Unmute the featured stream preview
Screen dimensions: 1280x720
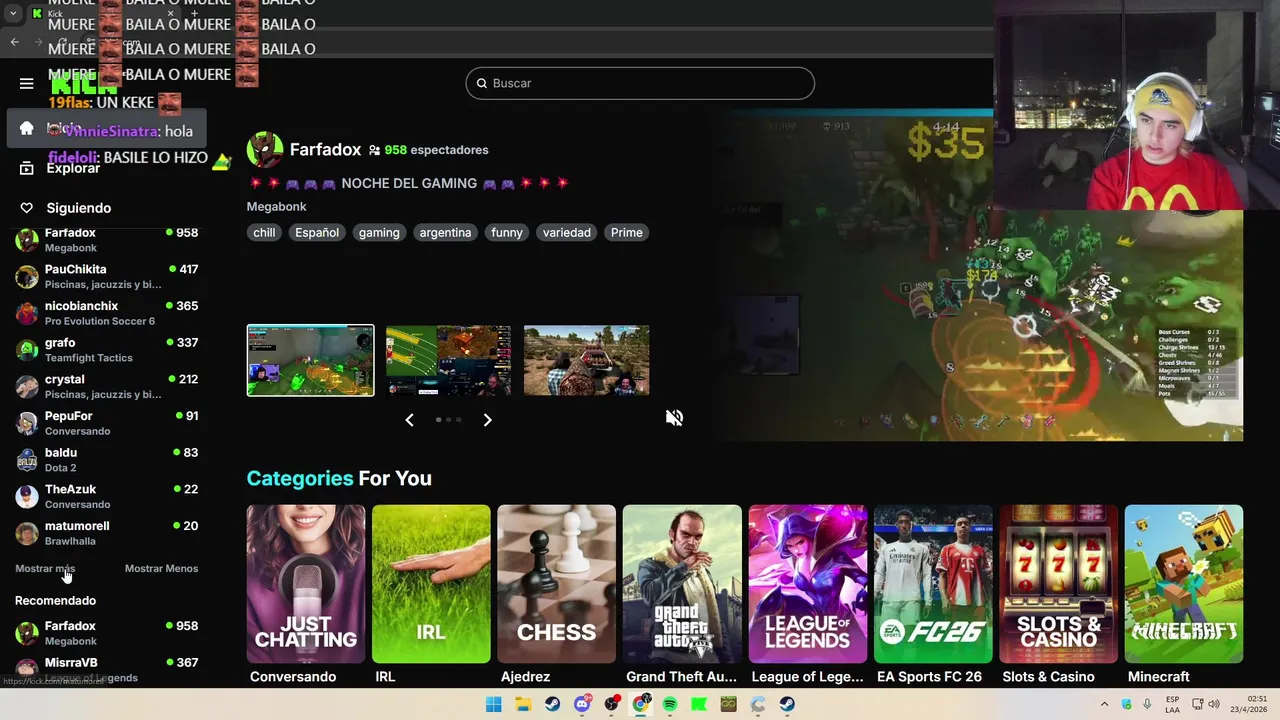point(675,418)
